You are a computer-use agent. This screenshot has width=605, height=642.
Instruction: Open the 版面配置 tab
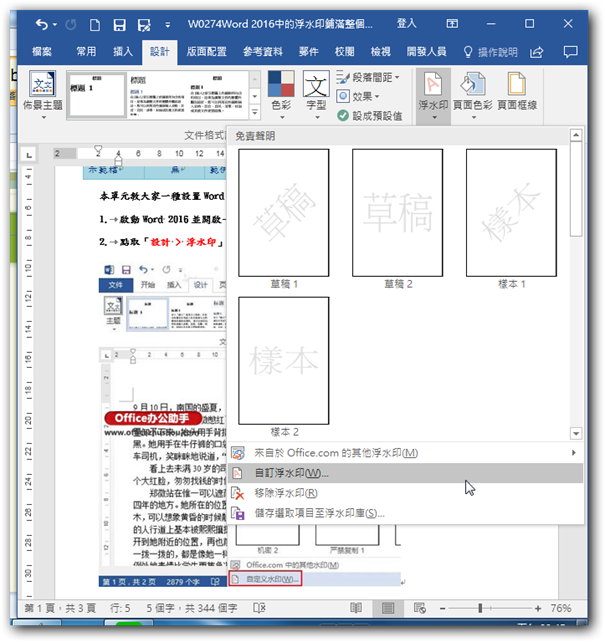point(206,52)
